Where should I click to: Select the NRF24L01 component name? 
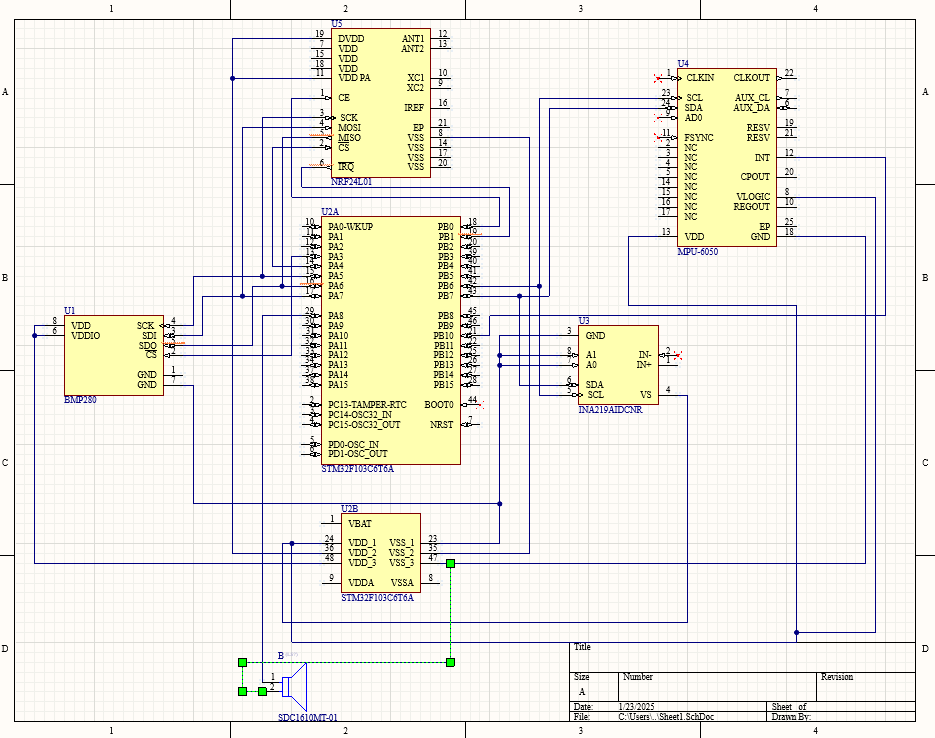click(x=351, y=182)
